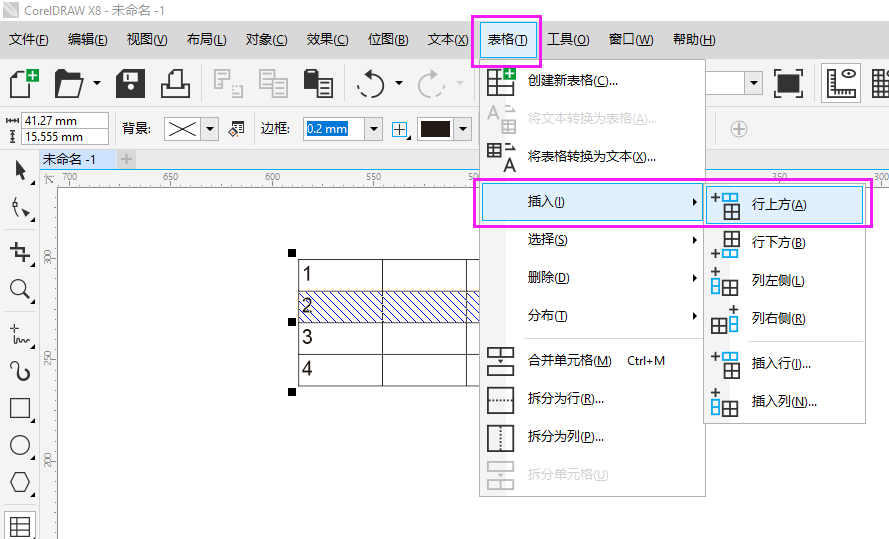Choose 插入列(N)... option
The image size is (889, 539).
784,401
